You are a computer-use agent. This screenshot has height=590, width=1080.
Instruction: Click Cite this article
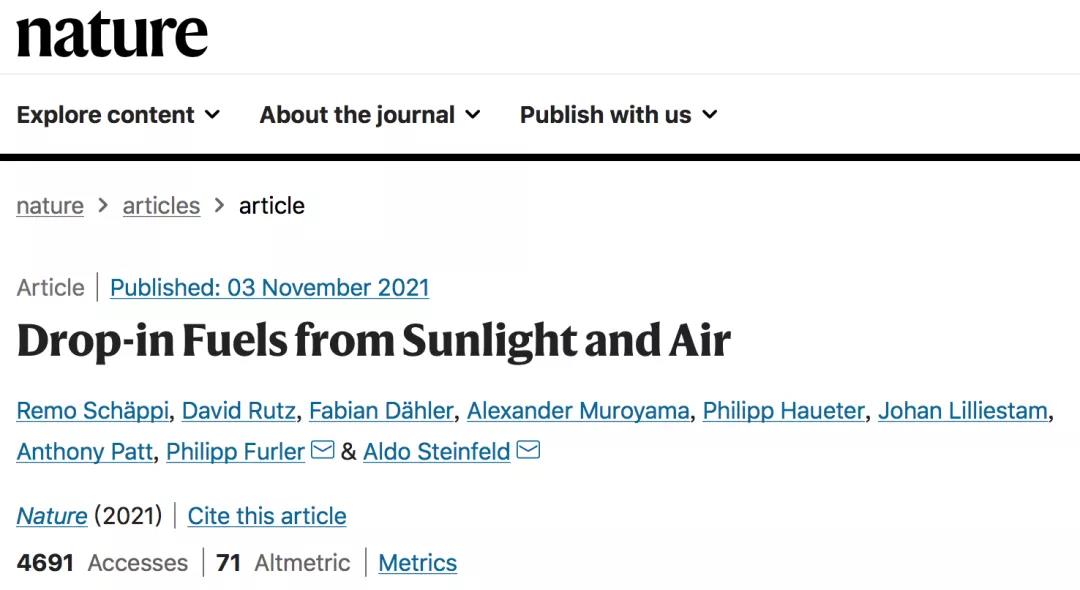tap(267, 516)
